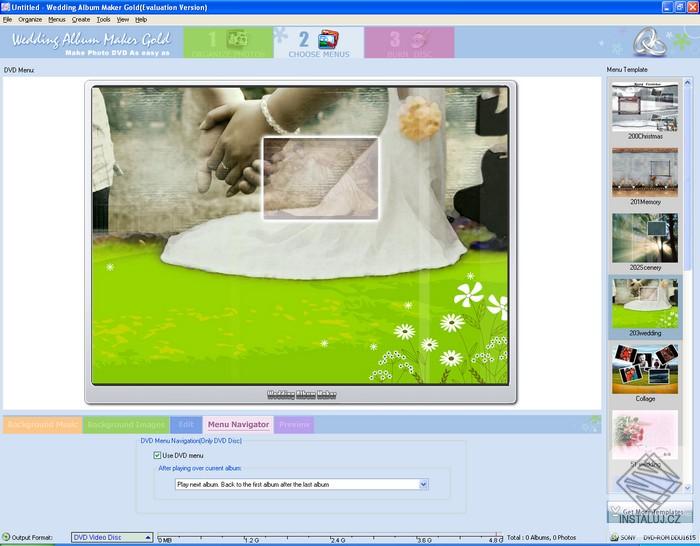Expand the after playing album dropdown
Image resolution: width=700 pixels, height=546 pixels.
pos(423,484)
